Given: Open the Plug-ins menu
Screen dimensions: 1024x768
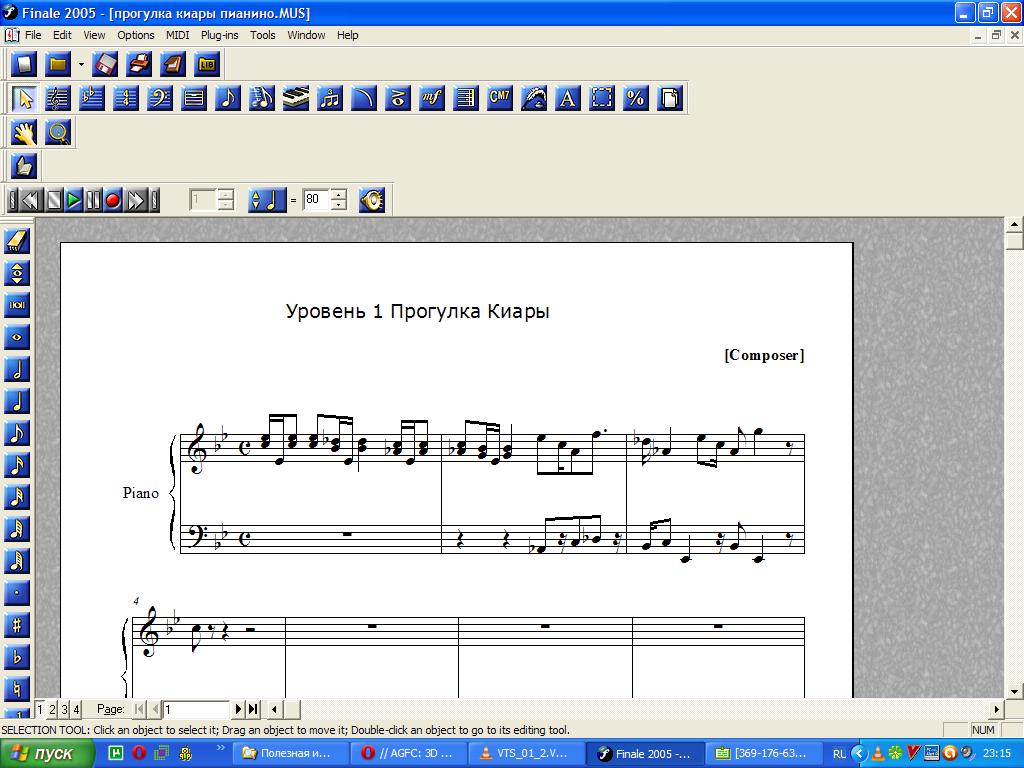Looking at the screenshot, I should (x=219, y=35).
